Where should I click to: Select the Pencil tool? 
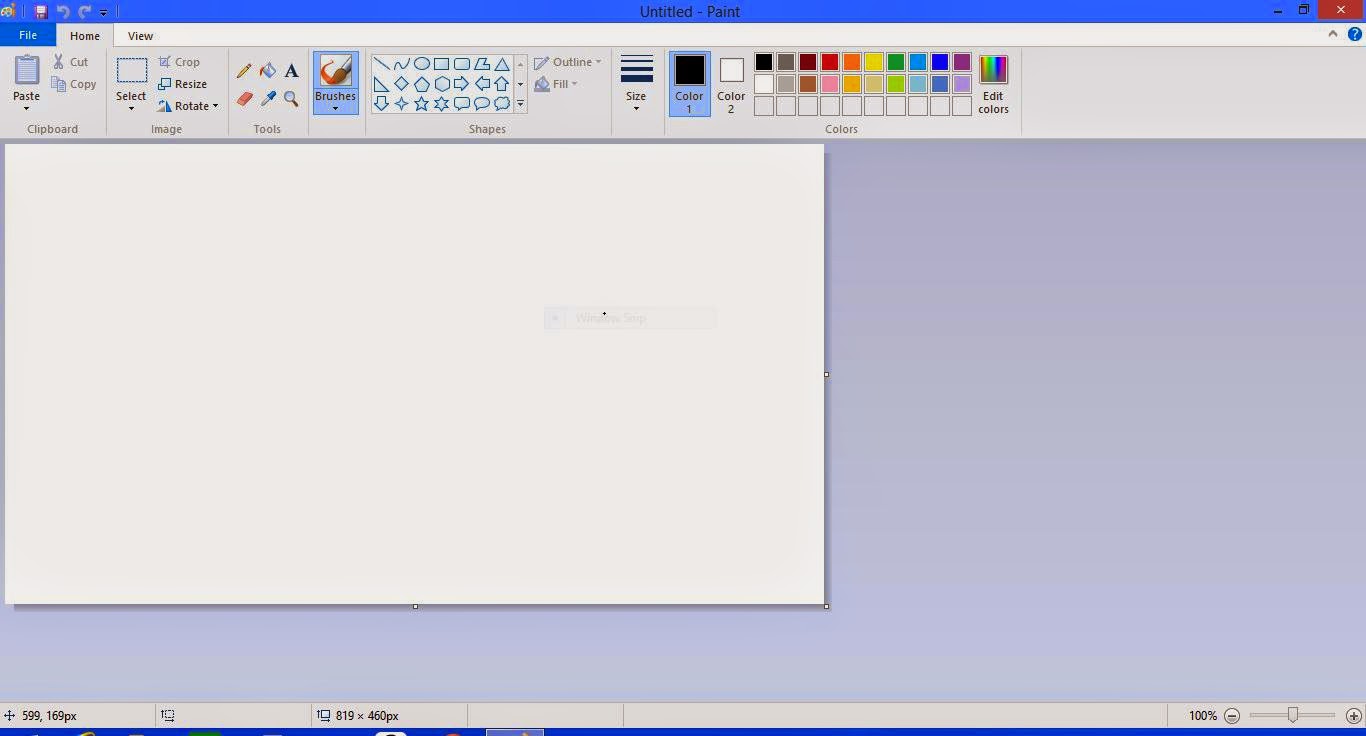tap(244, 71)
